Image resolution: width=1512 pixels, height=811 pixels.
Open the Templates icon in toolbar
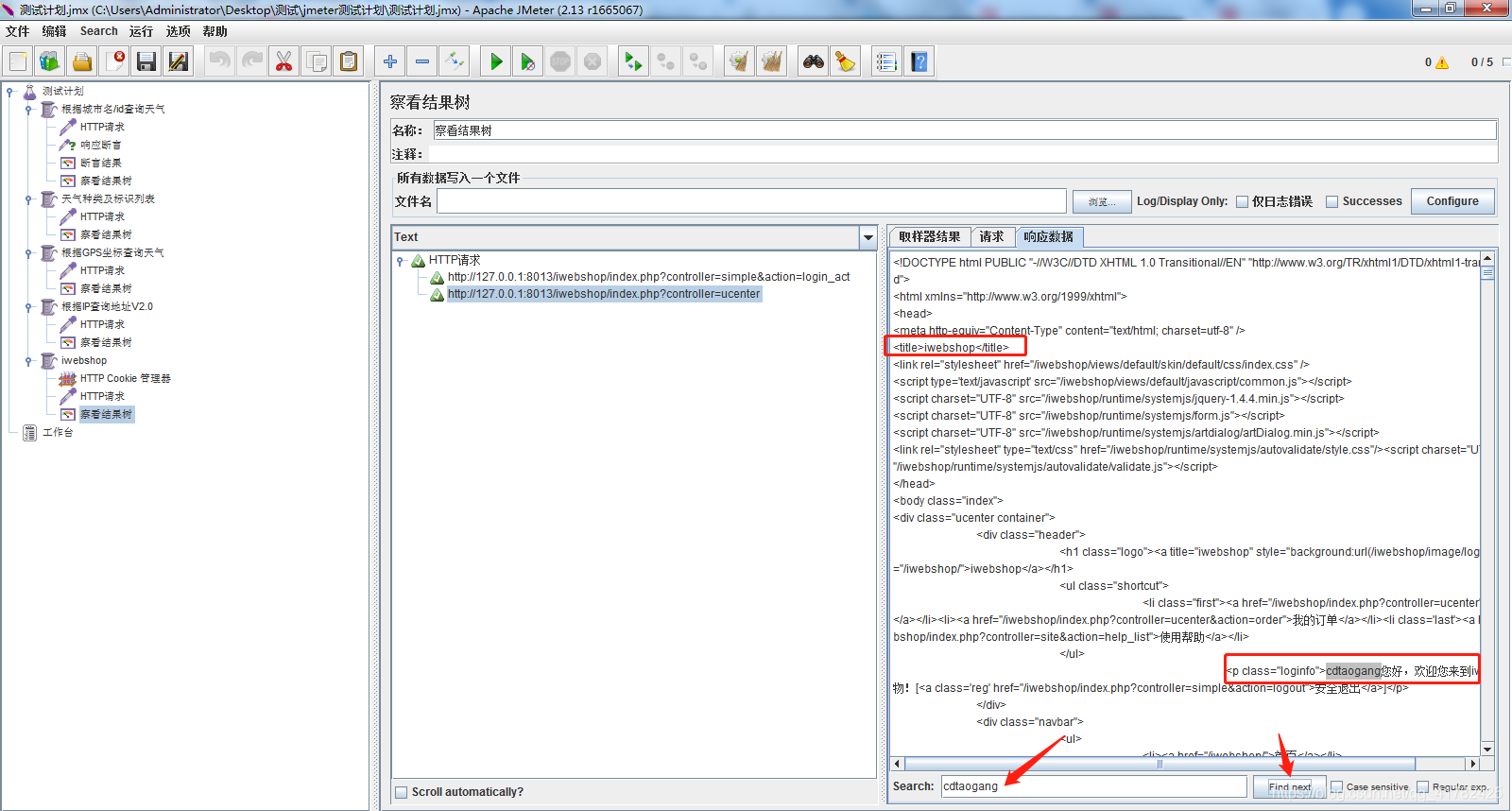click(49, 61)
